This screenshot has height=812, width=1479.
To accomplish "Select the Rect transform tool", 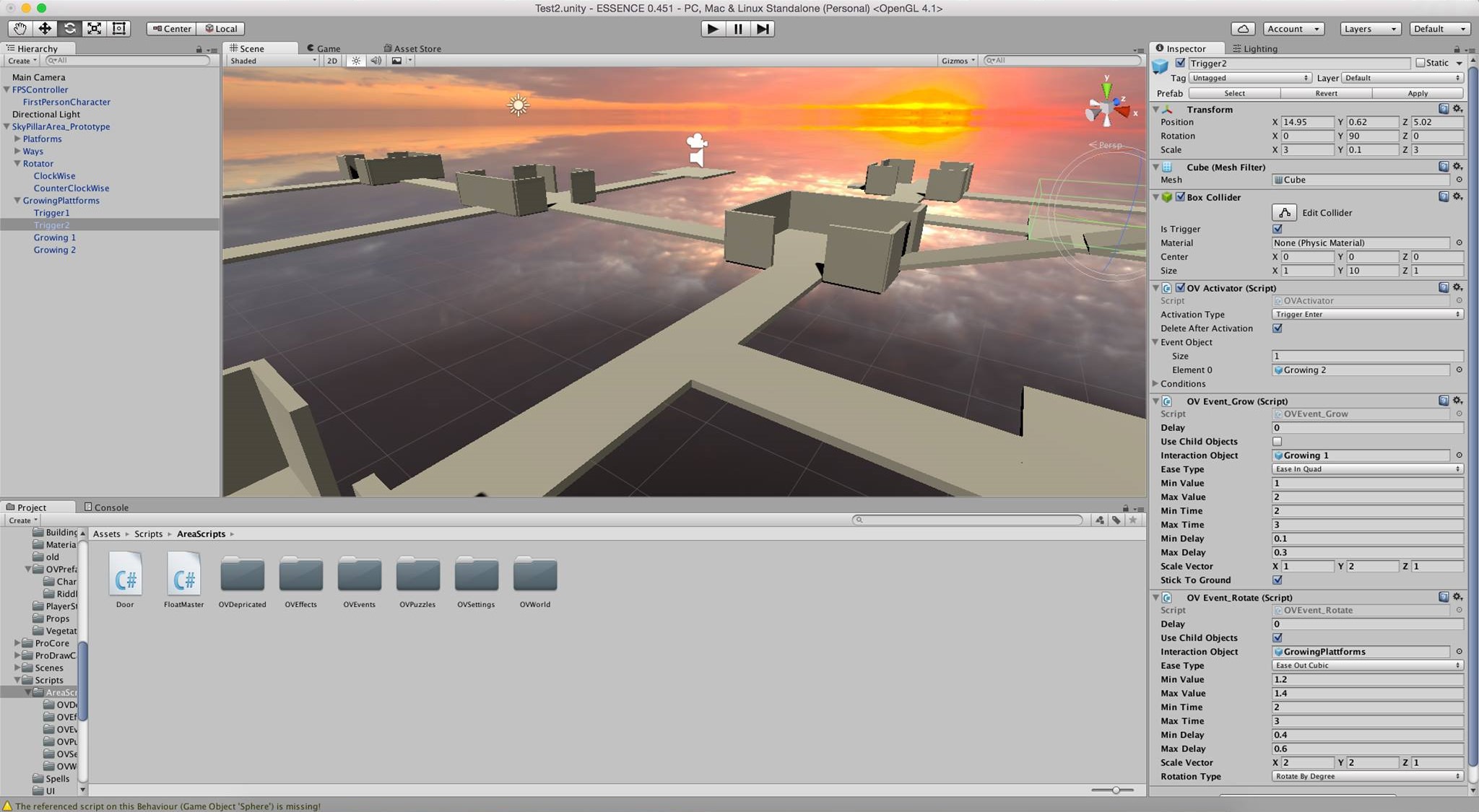I will [x=119, y=28].
